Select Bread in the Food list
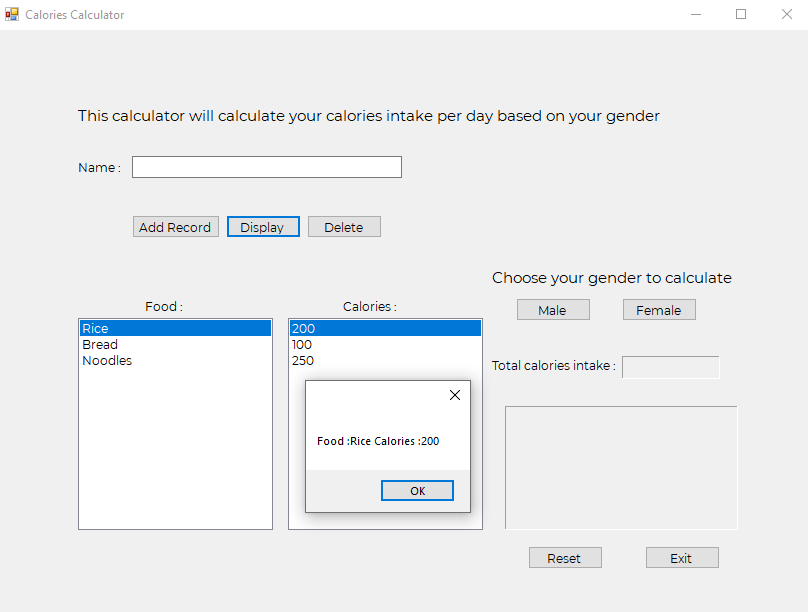The width and height of the screenshot is (808, 612). pyautogui.click(x=175, y=344)
